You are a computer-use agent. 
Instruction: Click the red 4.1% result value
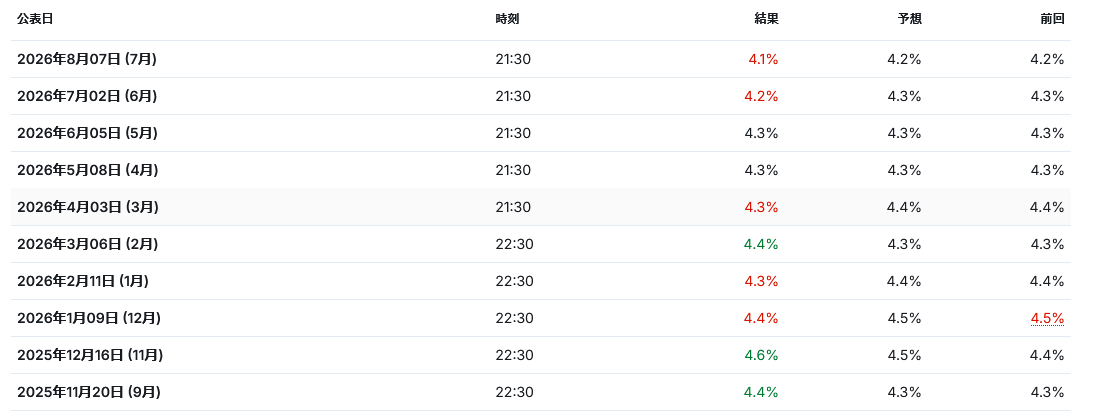point(763,59)
